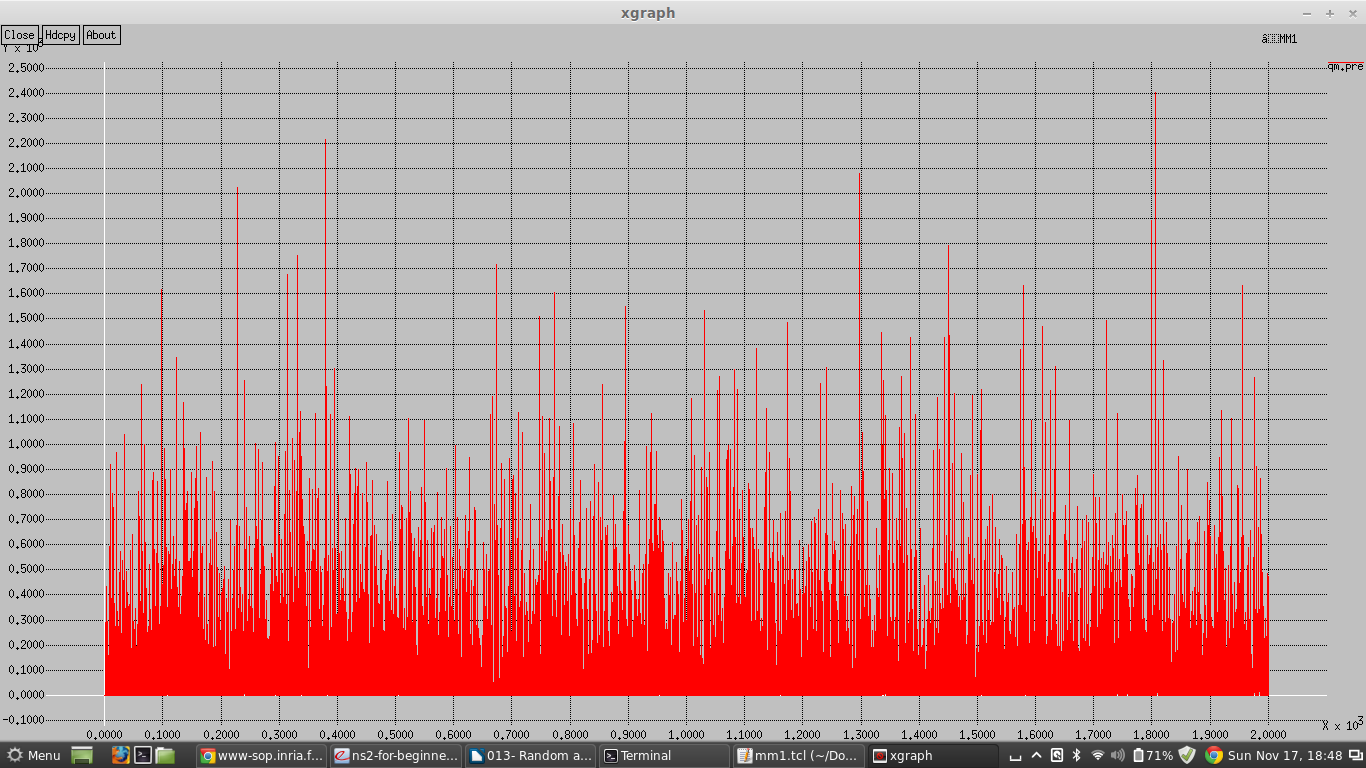
Task: Click the battery 71% indicator
Action: point(1153,755)
